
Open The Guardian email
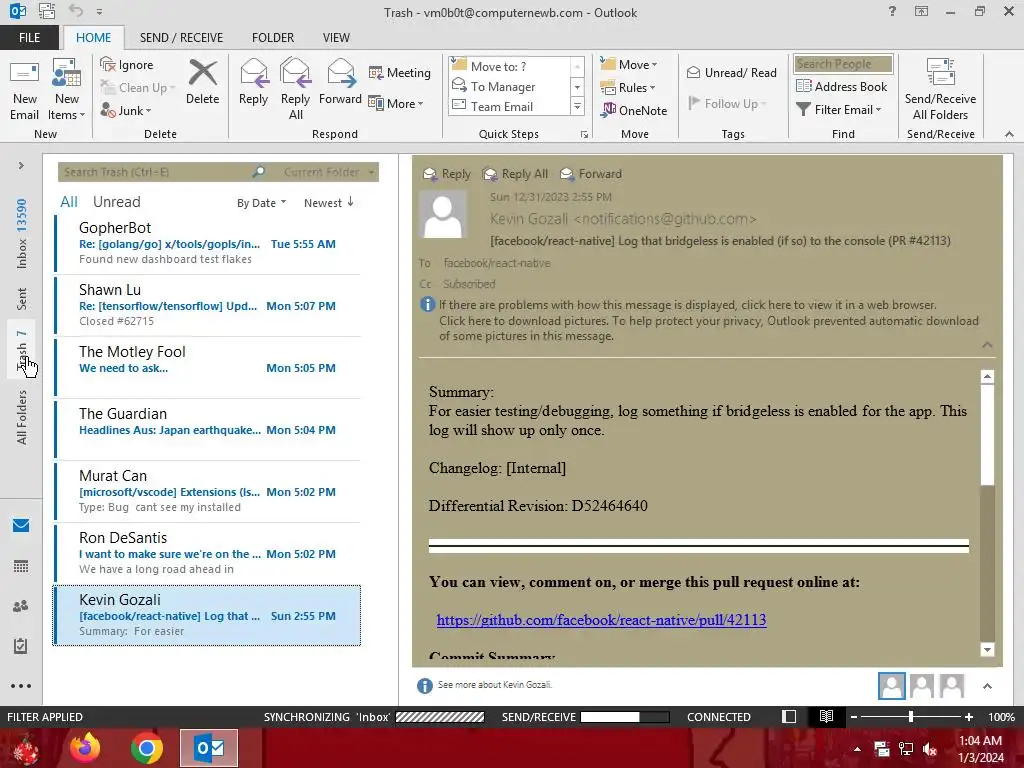click(208, 429)
